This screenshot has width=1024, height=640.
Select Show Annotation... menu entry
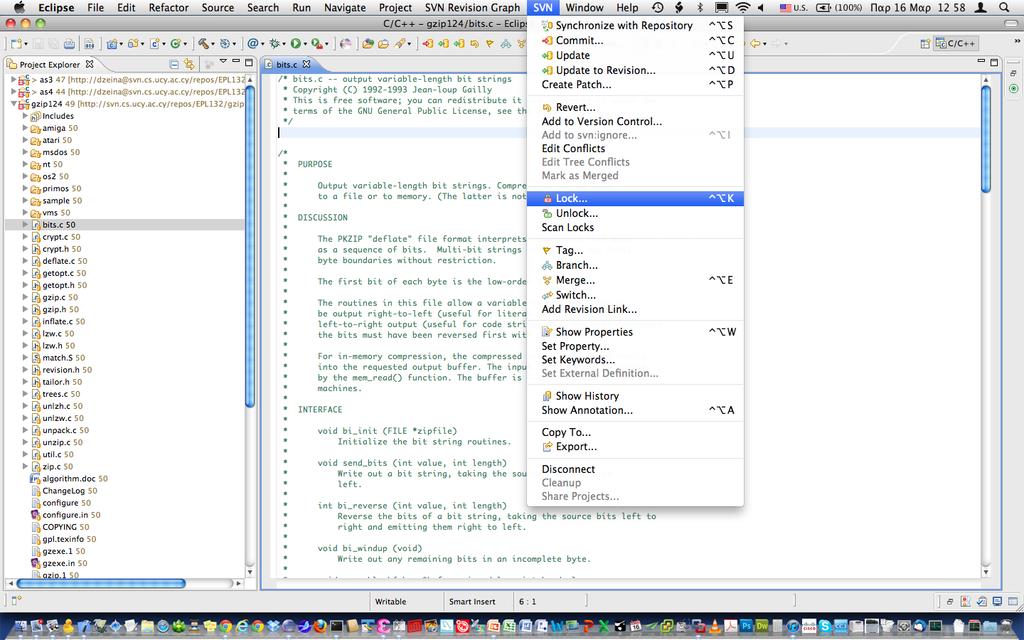tap(635, 411)
